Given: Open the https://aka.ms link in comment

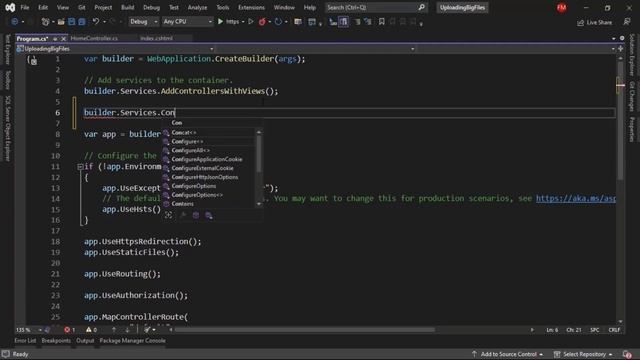Looking at the screenshot, I should [x=576, y=198].
